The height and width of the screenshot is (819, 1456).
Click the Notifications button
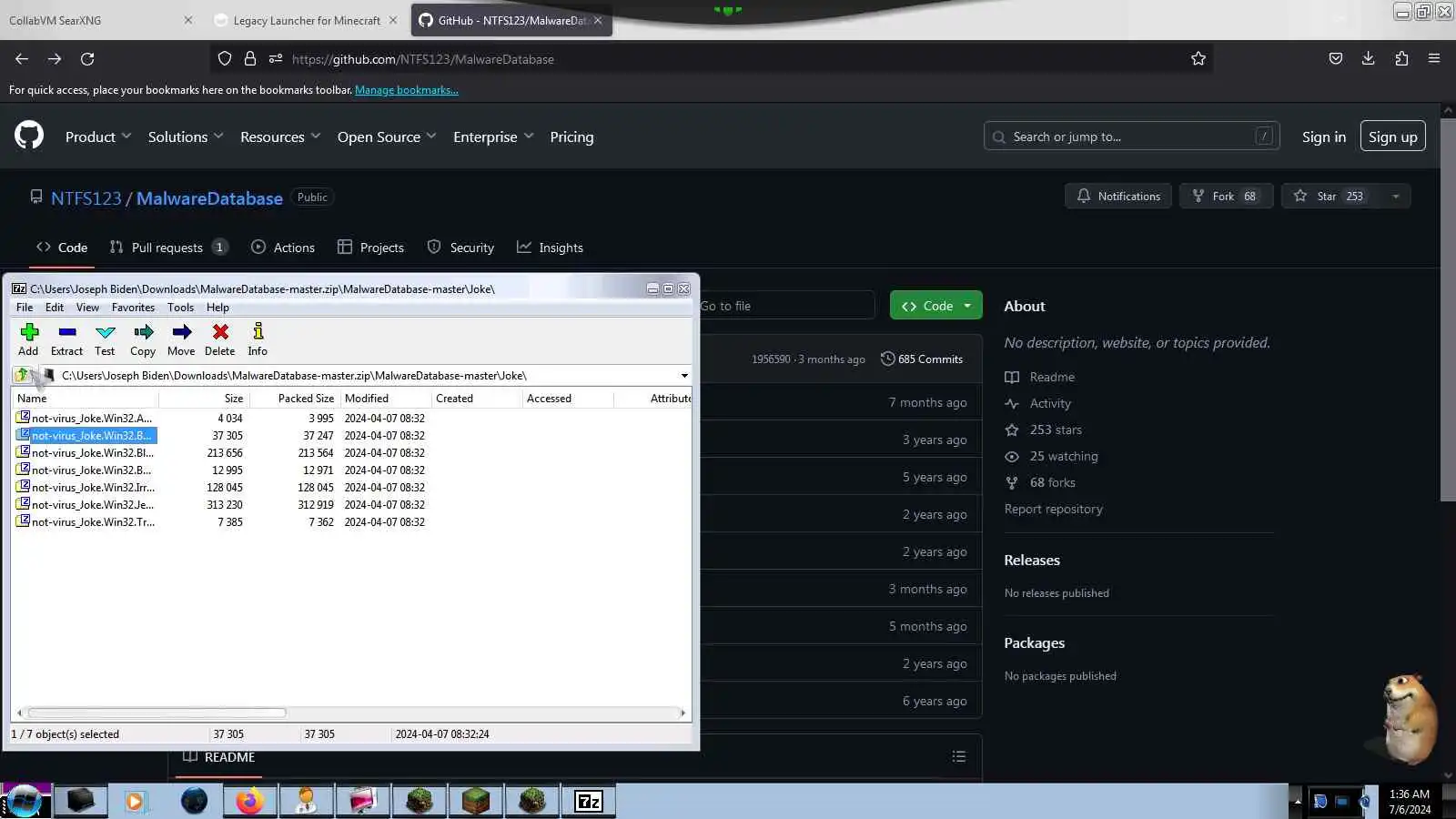pyautogui.click(x=1118, y=196)
